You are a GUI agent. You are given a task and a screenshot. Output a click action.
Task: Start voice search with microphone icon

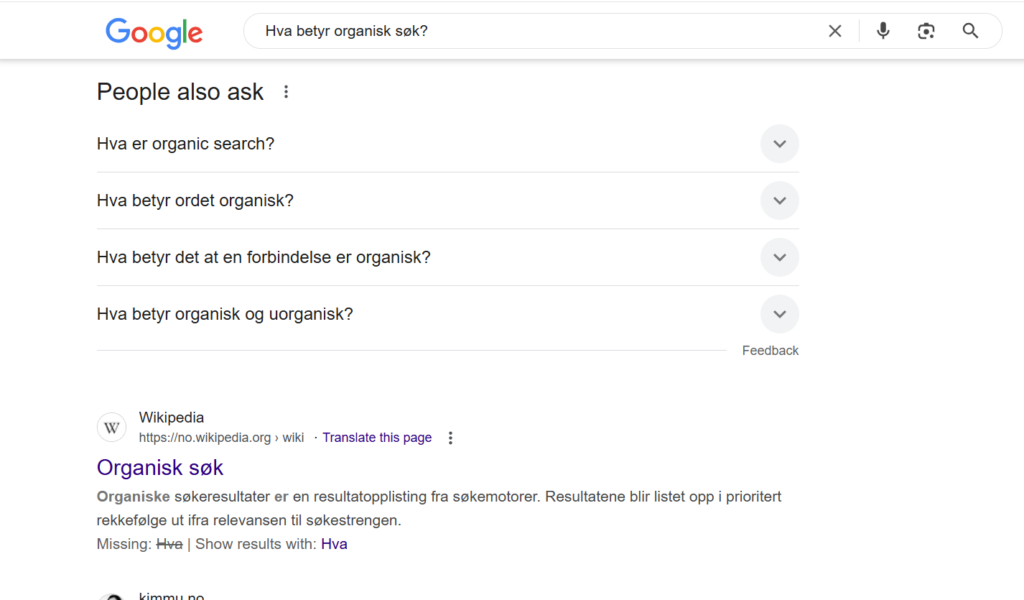coord(883,31)
